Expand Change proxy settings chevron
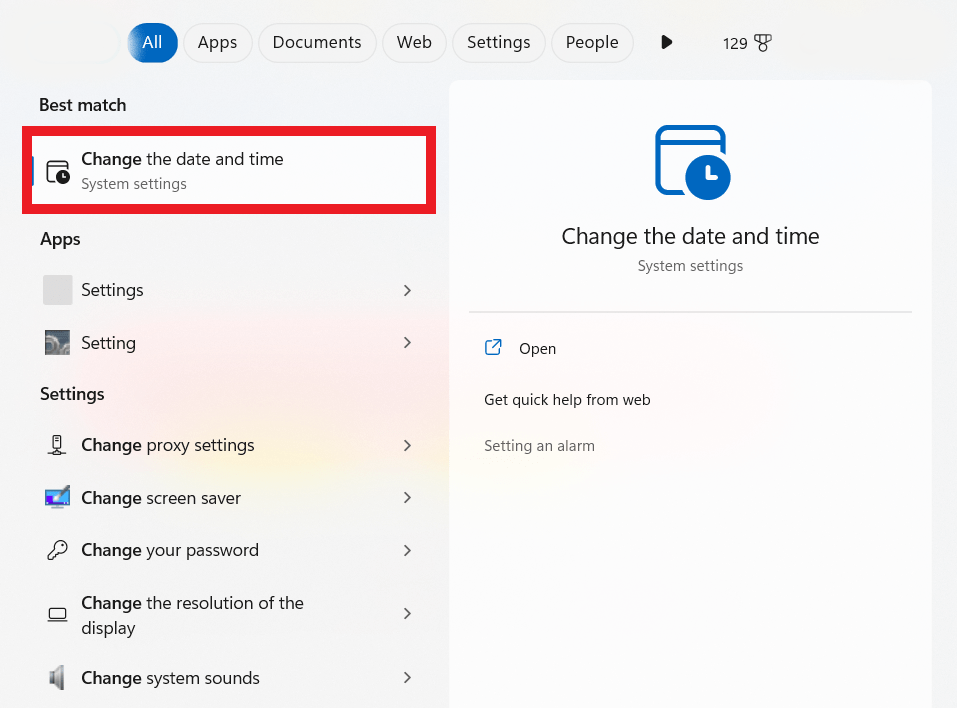 tap(407, 446)
